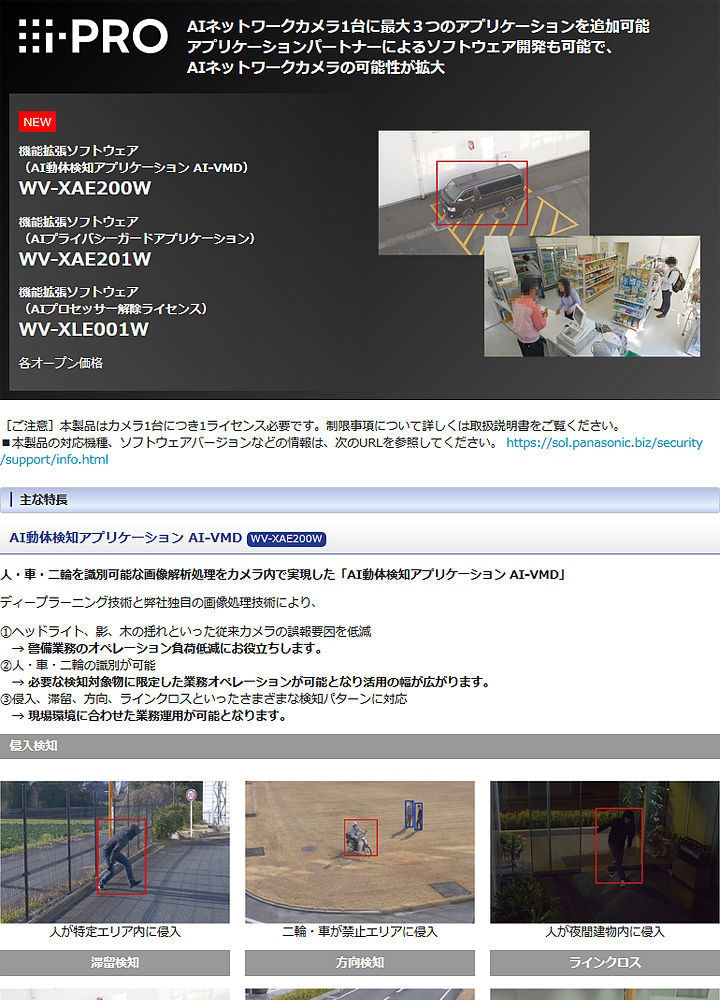Click the blue WV-XAE200W badge

[287, 539]
